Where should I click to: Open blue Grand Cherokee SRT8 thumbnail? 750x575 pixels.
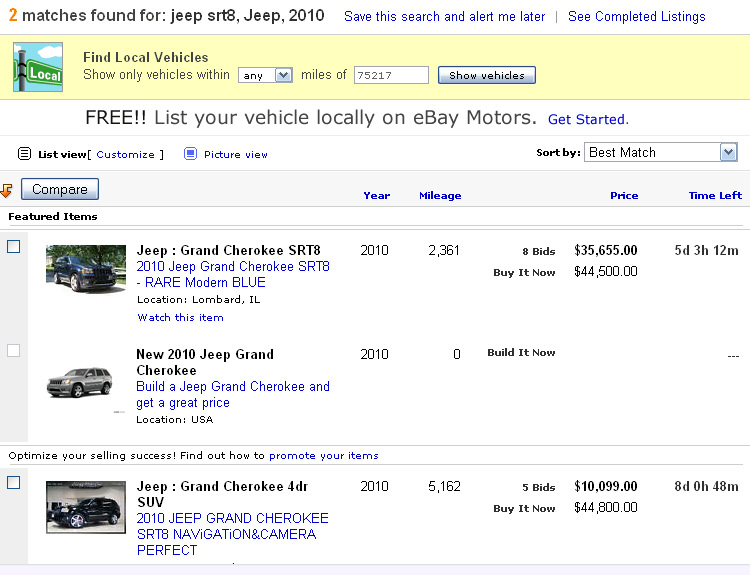[86, 268]
